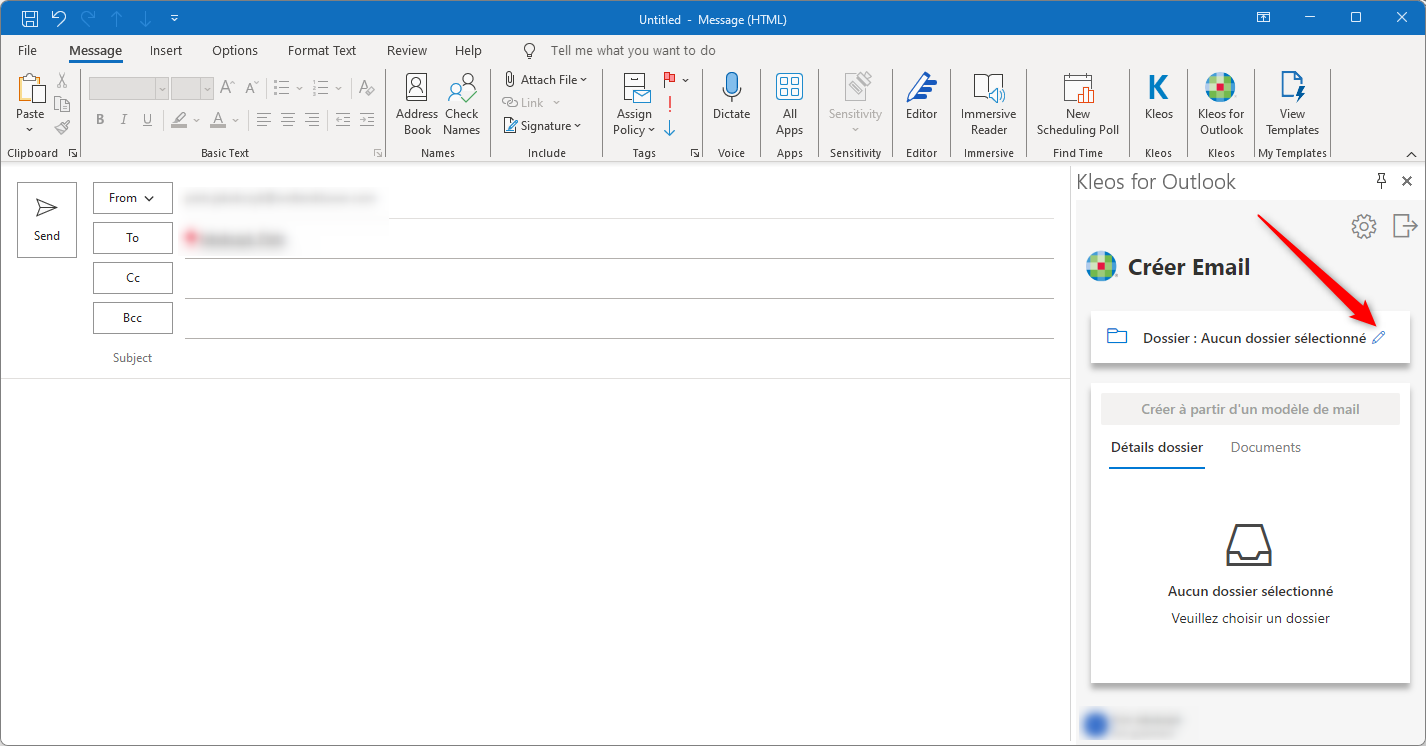Launch Immersive Reader

pyautogui.click(x=988, y=104)
